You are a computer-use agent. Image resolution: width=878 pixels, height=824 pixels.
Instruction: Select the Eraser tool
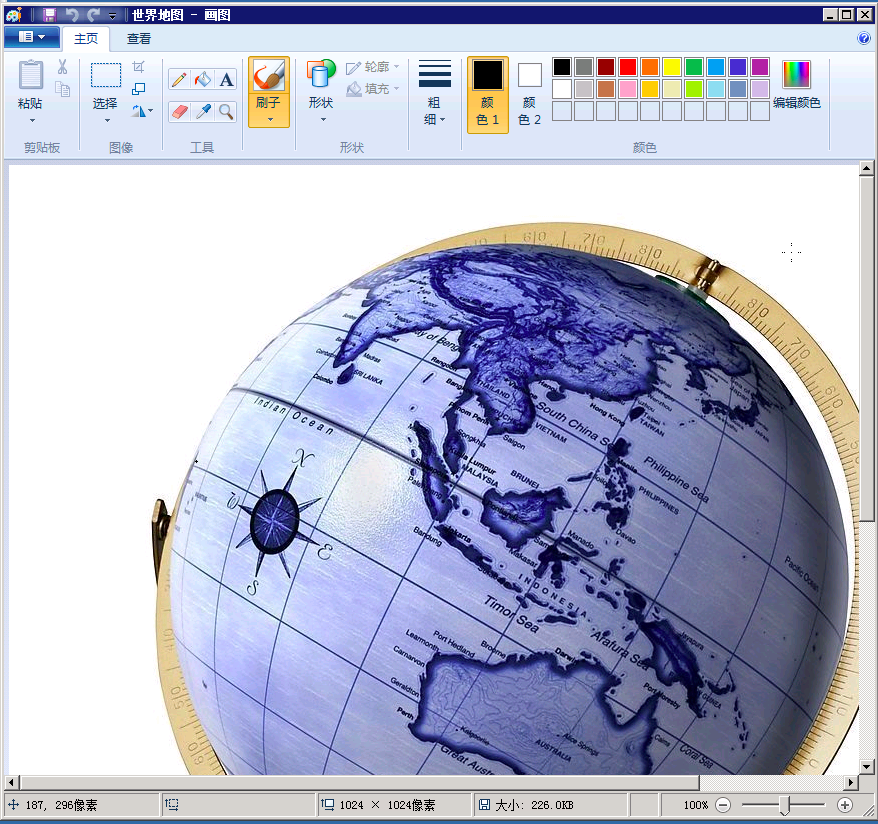pyautogui.click(x=179, y=111)
